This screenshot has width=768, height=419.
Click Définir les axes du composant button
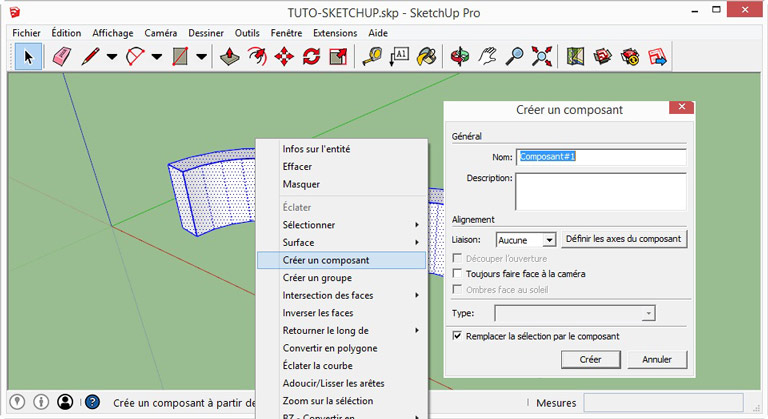tap(624, 239)
